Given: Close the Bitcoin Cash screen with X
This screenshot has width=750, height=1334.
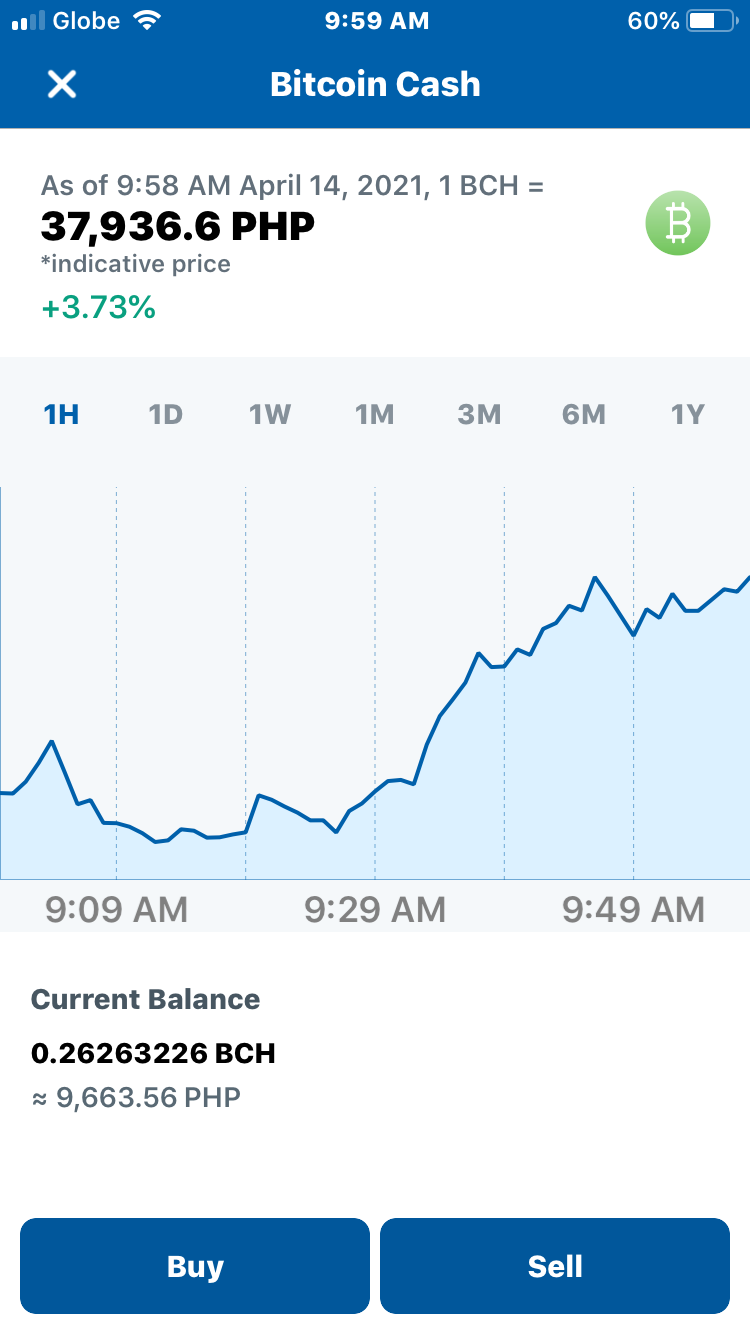Looking at the screenshot, I should 62,84.
